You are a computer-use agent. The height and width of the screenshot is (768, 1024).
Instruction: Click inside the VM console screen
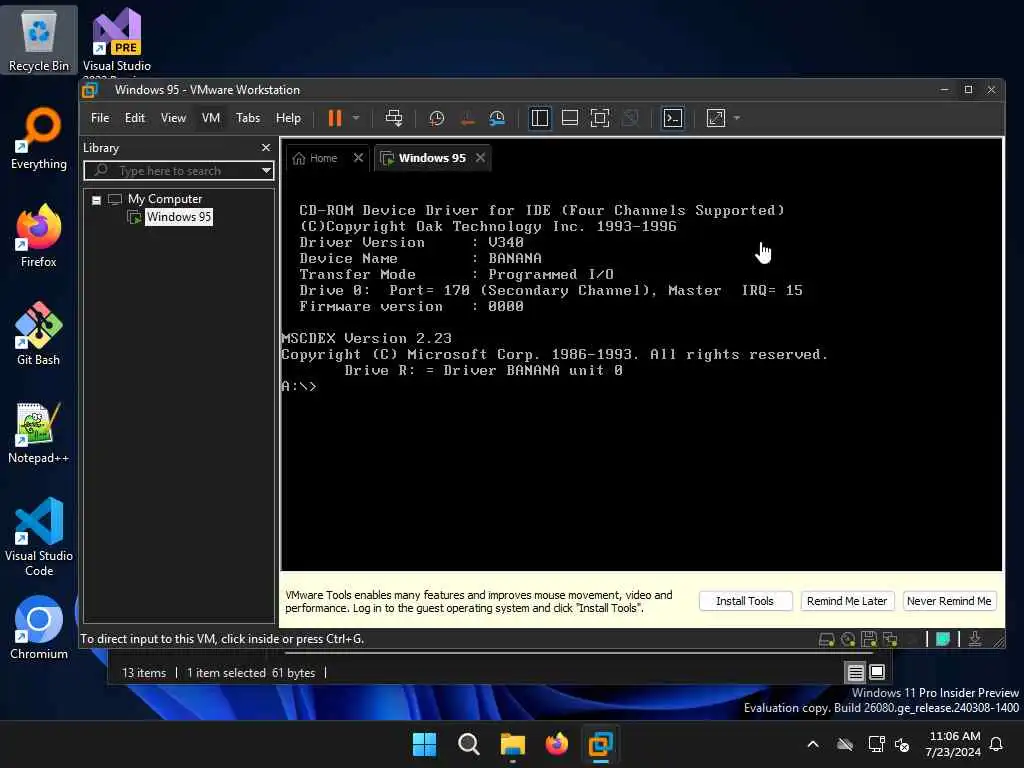641,372
